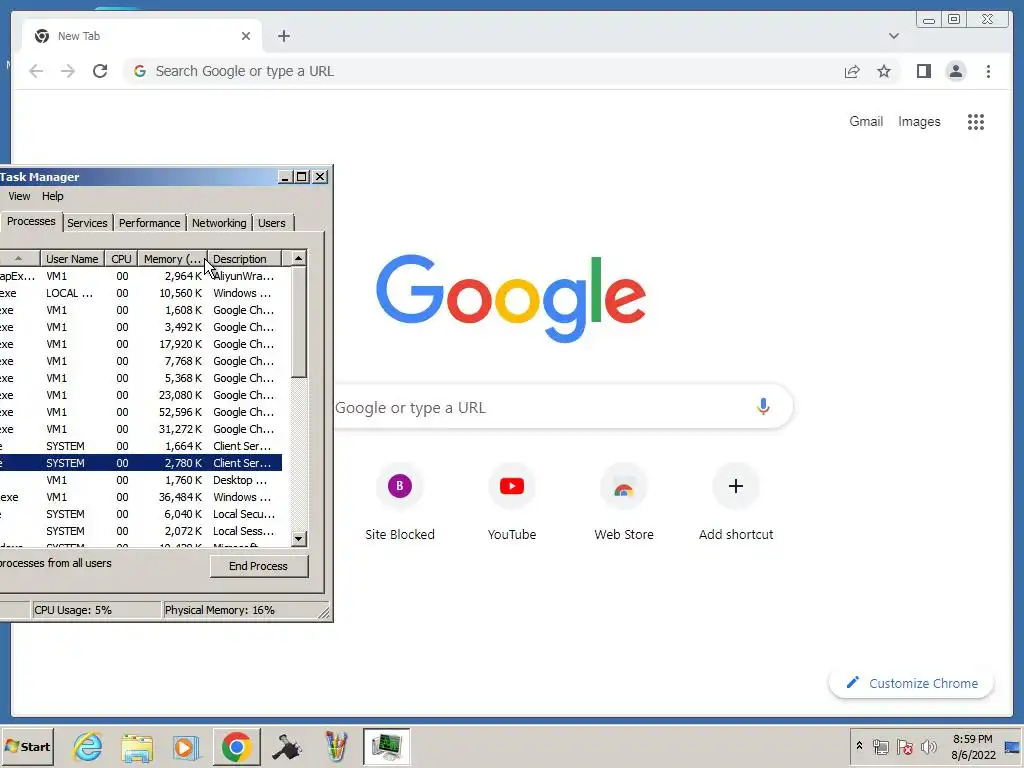Sort by User Name column

[x=72, y=259]
